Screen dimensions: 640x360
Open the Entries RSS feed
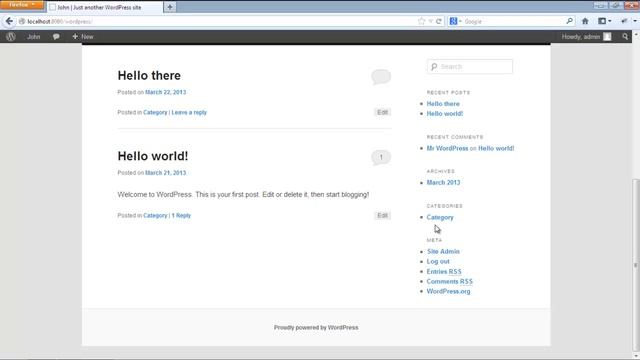tap(444, 271)
